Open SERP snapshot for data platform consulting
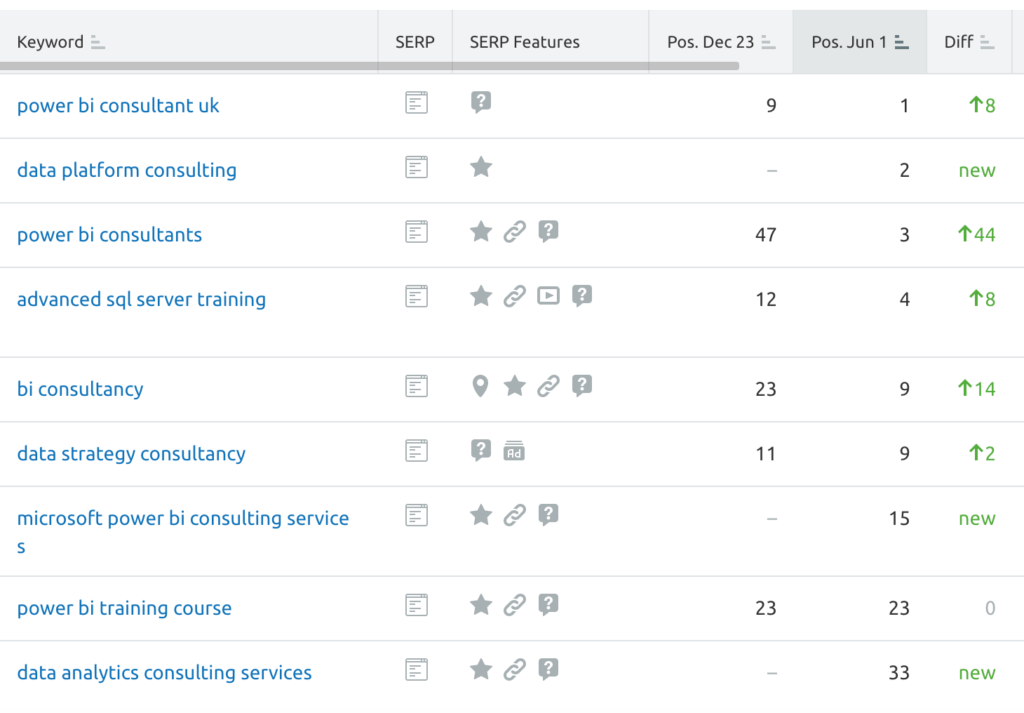Image resolution: width=1024 pixels, height=713 pixels. coord(416,167)
